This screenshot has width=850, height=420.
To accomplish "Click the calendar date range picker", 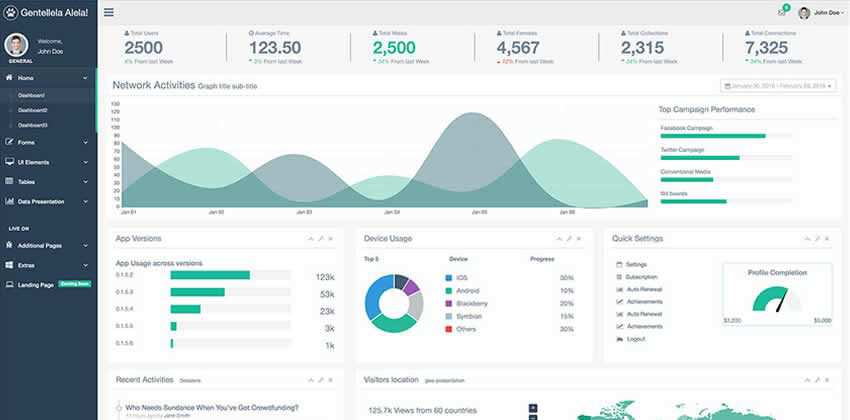I will (775, 87).
